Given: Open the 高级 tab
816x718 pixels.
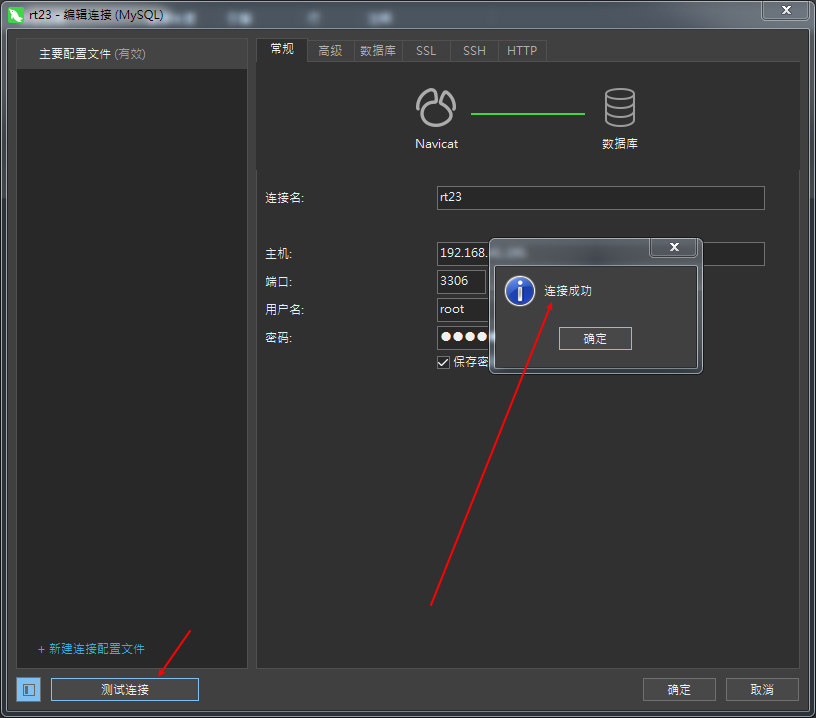Looking at the screenshot, I should [330, 51].
